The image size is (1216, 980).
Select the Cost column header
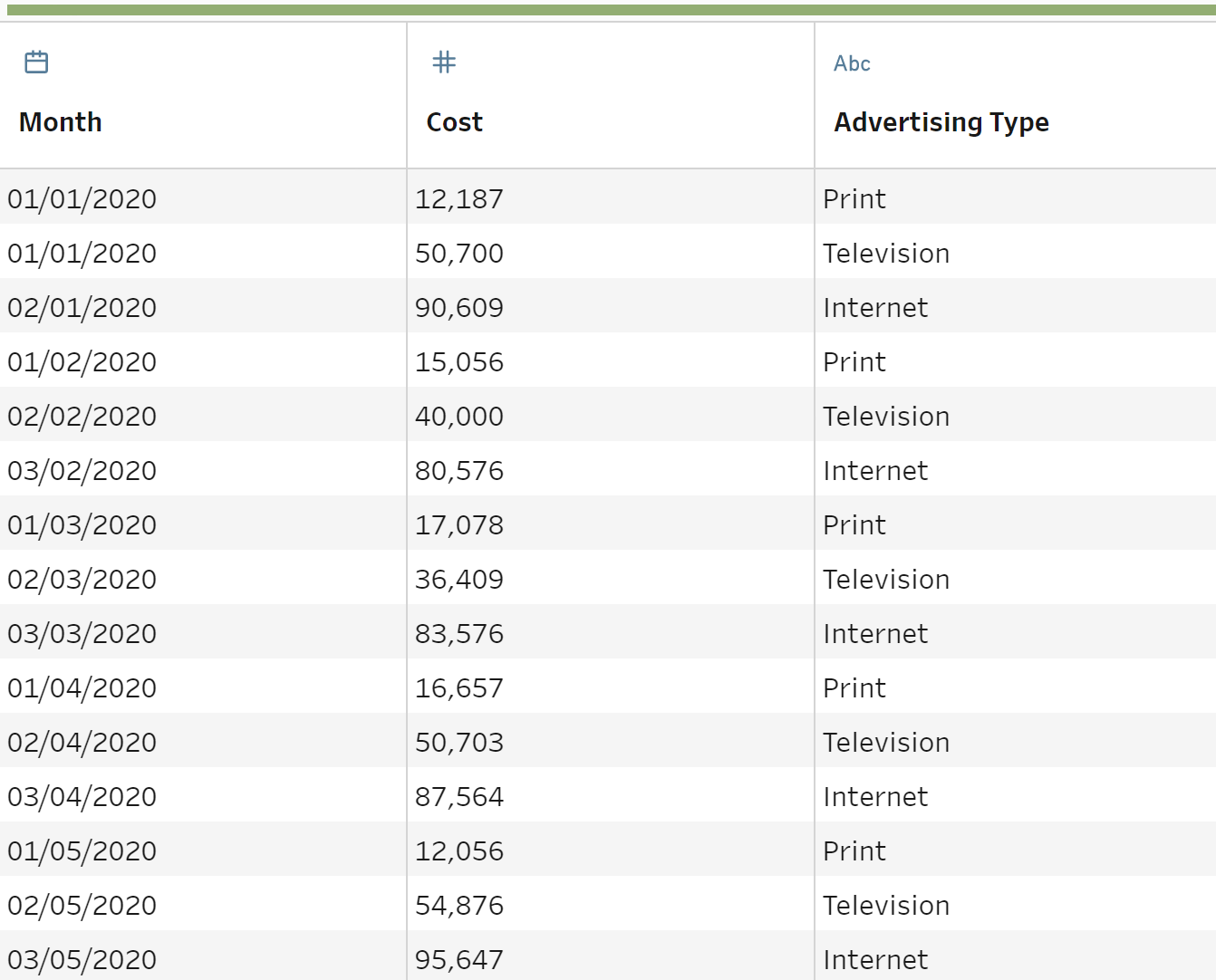point(454,122)
